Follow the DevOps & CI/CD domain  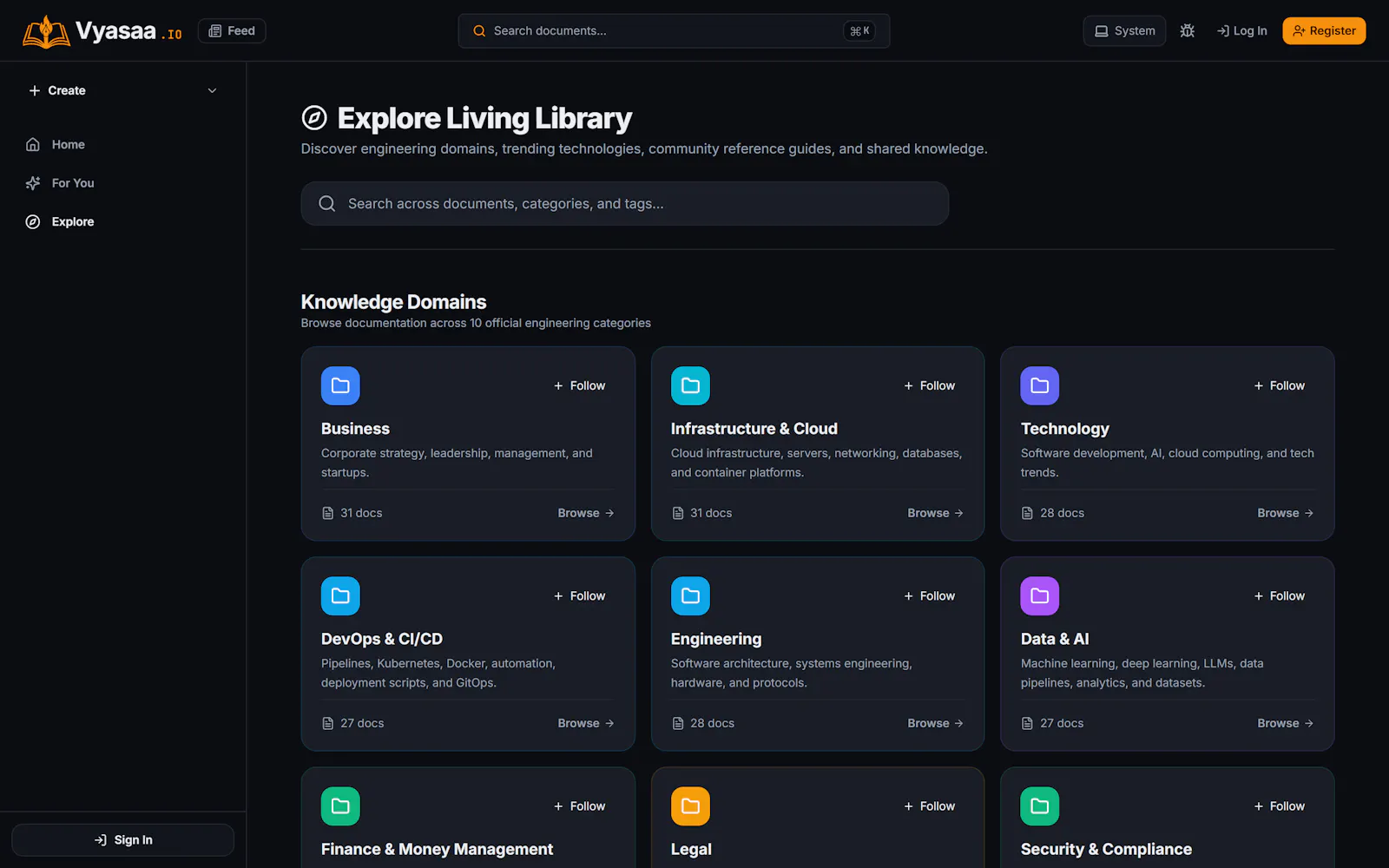(x=580, y=595)
